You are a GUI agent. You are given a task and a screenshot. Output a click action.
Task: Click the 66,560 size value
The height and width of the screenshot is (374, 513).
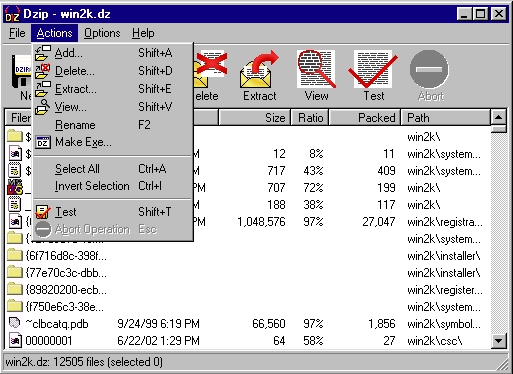(x=269, y=324)
